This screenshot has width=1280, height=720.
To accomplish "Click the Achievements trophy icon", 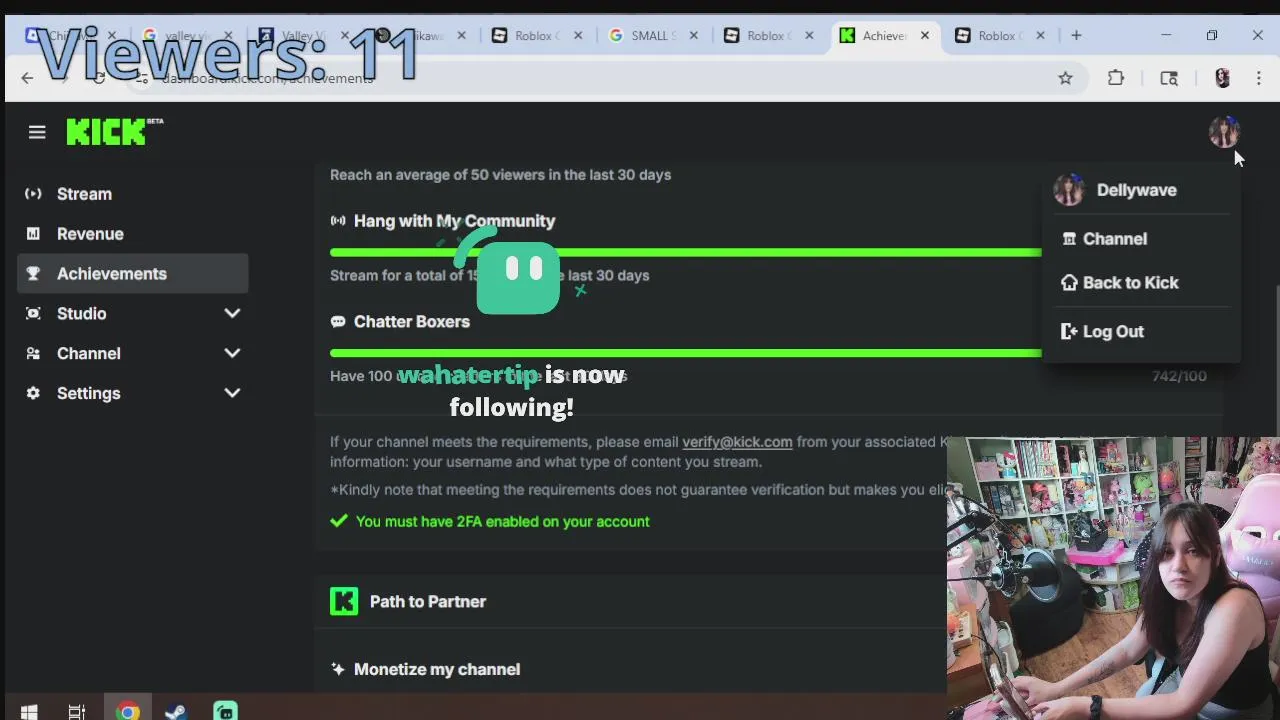I will (x=33, y=274).
